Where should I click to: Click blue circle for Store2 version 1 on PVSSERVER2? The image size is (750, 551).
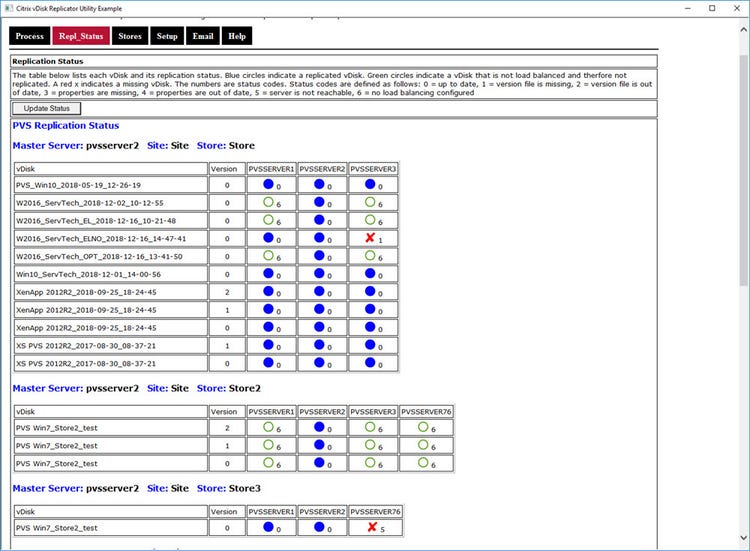[319, 445]
